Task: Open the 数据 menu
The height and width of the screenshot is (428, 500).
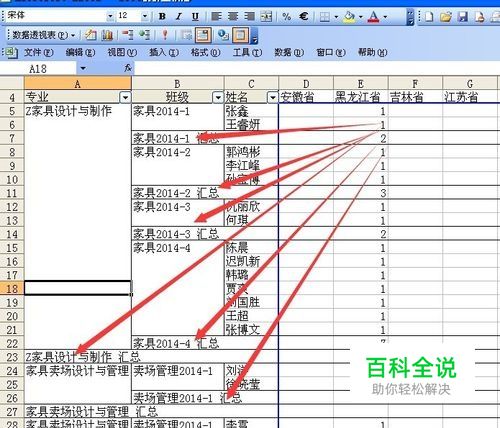Action: [x=289, y=52]
